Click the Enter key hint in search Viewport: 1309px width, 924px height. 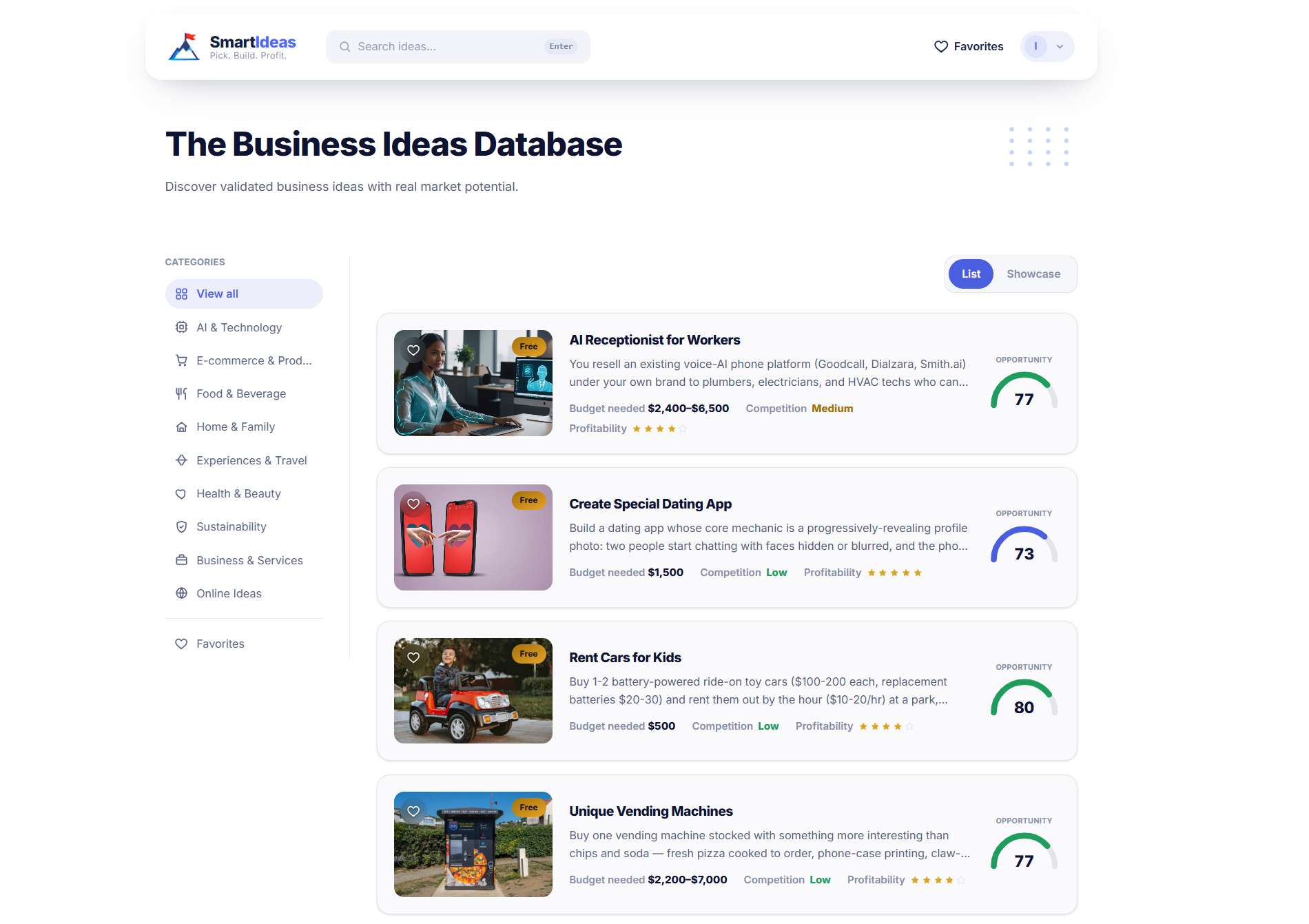click(561, 46)
